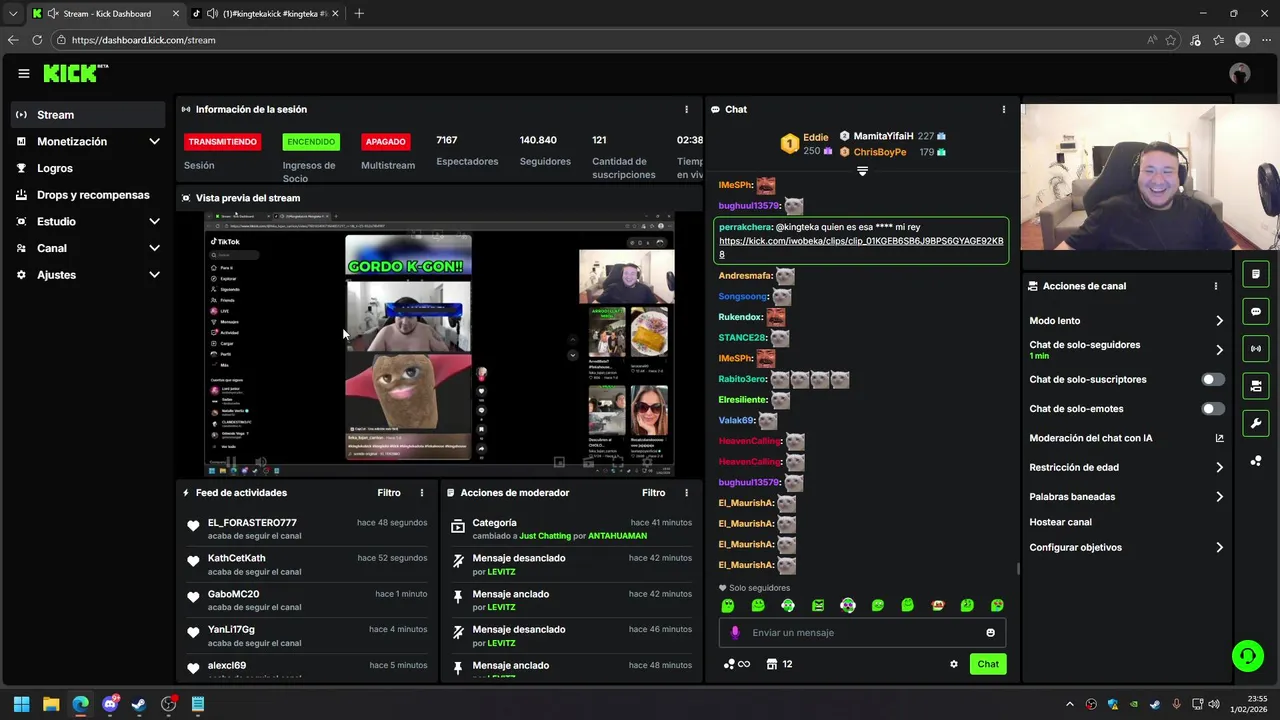Open Acciones de canal three-dot options
1280x720 pixels.
pyautogui.click(x=1216, y=286)
